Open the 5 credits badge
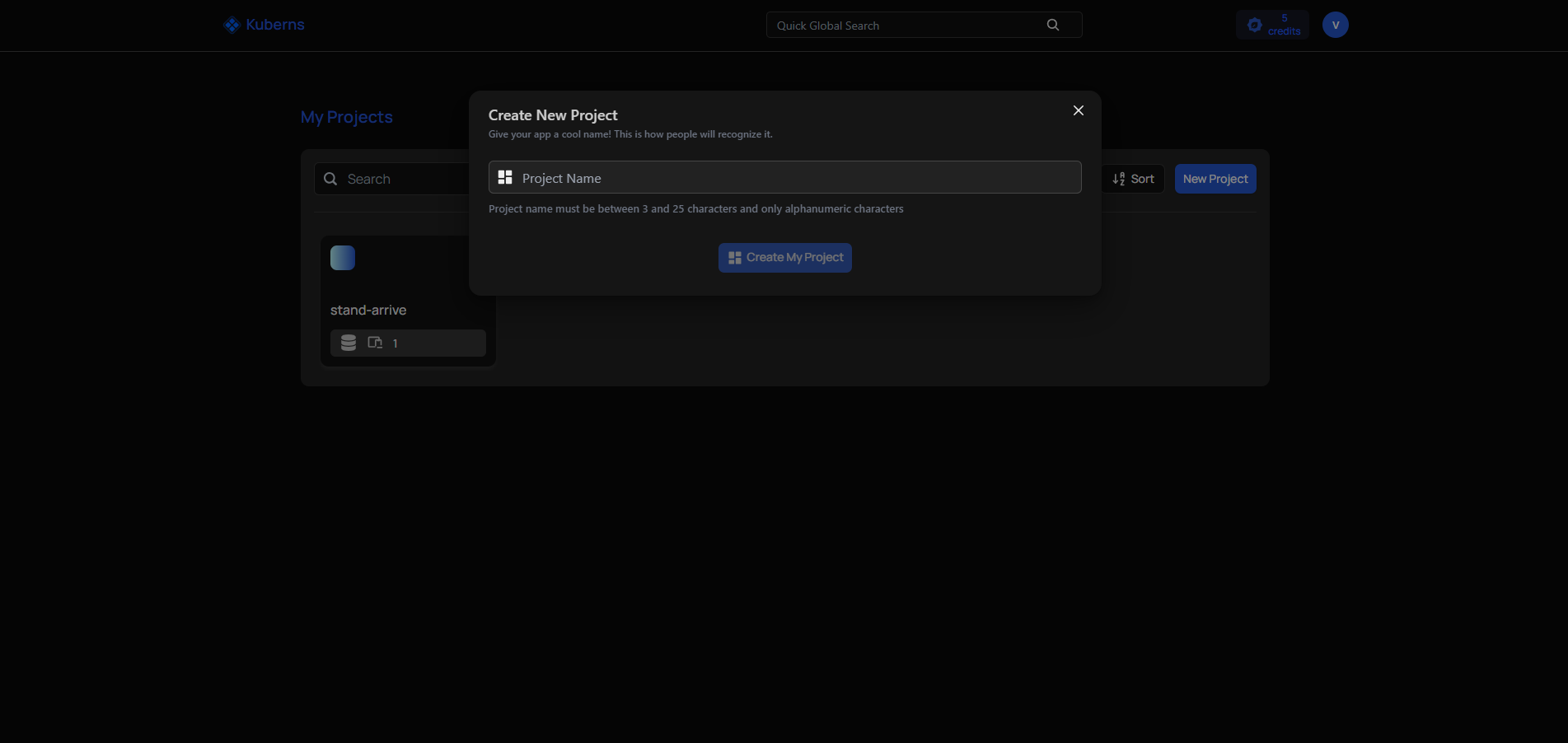This screenshot has height=743, width=1568. (x=1272, y=25)
